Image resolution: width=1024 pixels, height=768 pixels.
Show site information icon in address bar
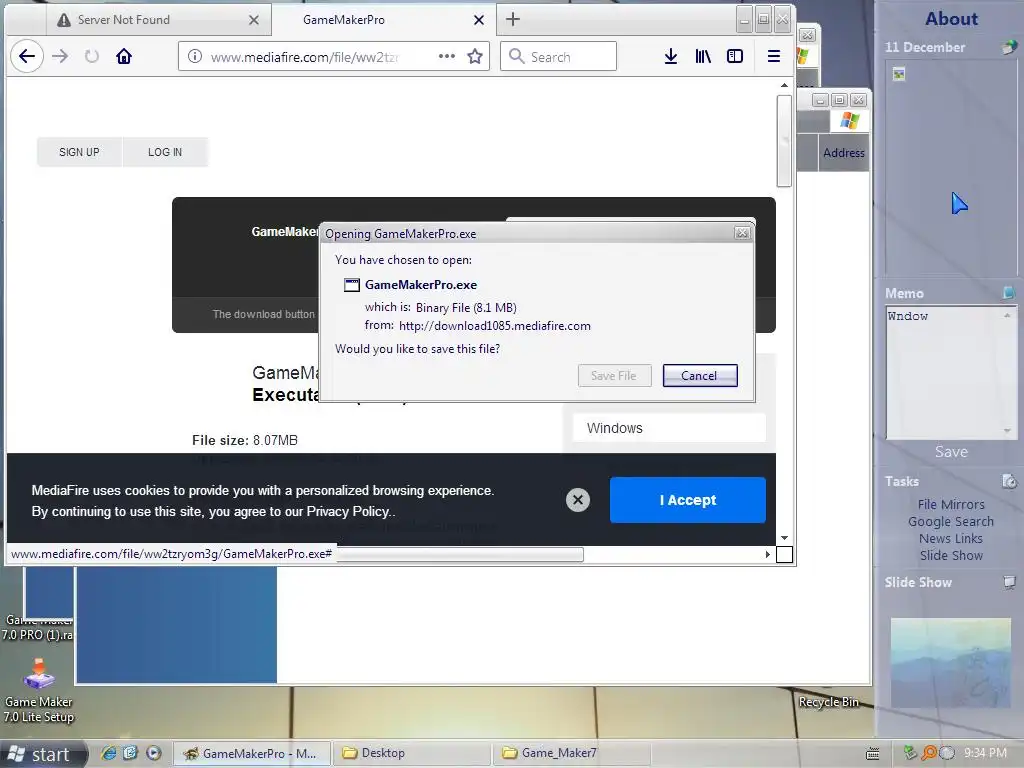click(x=195, y=56)
